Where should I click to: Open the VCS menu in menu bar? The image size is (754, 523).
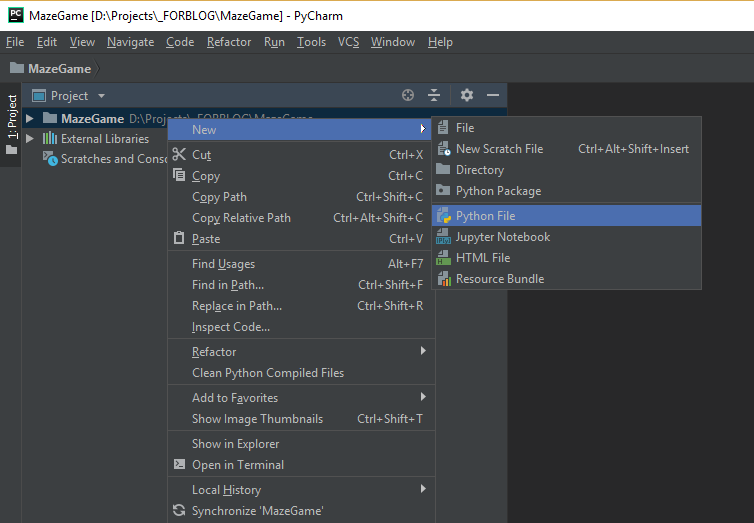[348, 42]
